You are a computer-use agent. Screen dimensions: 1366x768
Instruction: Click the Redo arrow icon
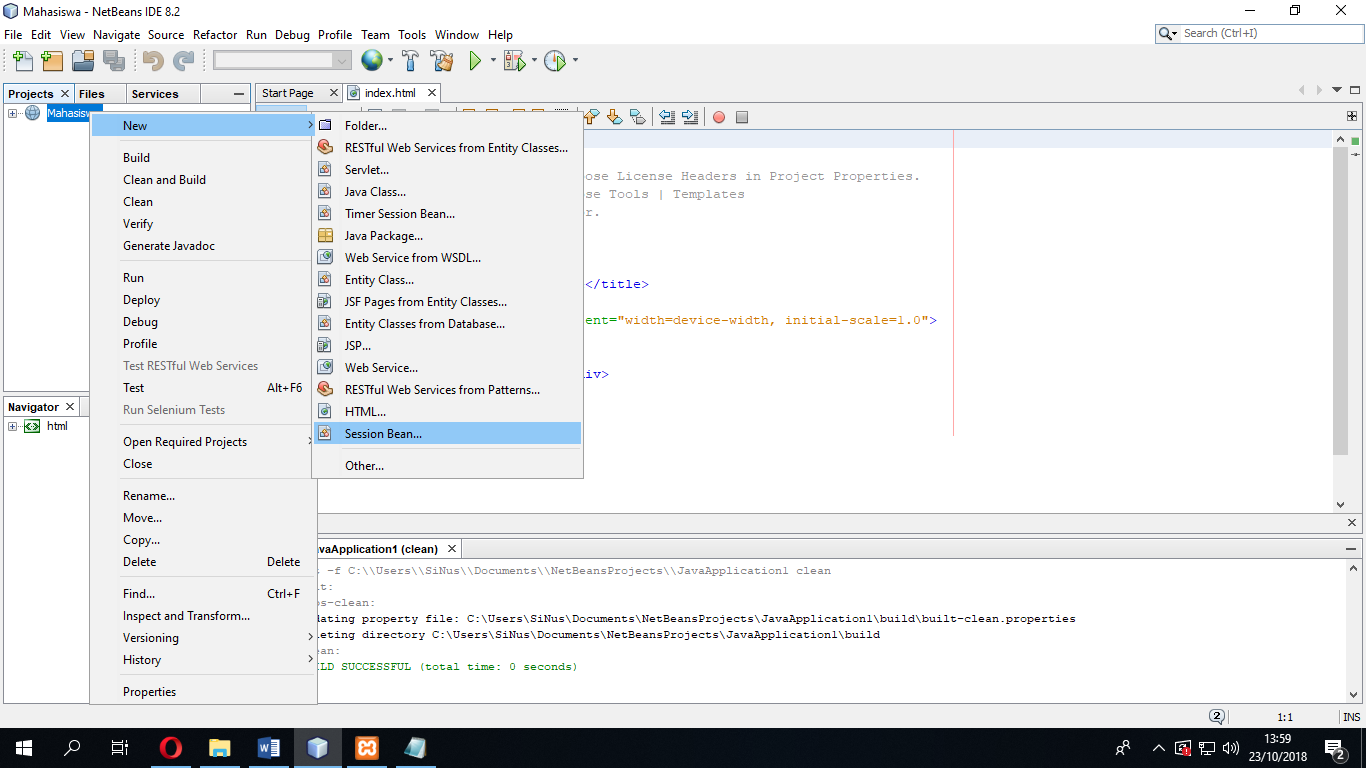point(184,61)
